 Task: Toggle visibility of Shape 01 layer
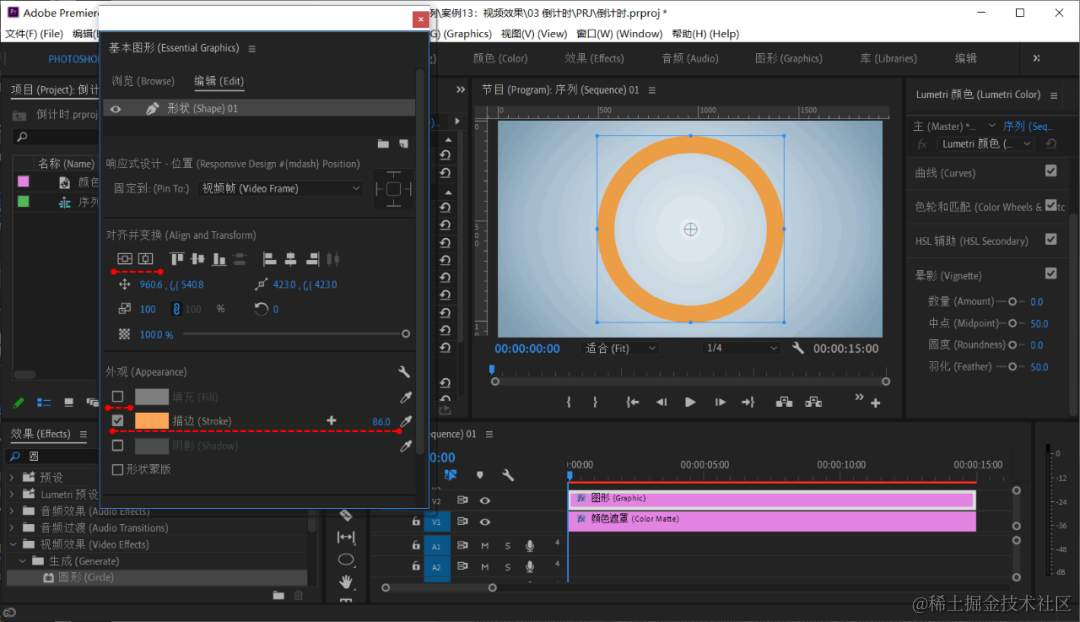116,108
